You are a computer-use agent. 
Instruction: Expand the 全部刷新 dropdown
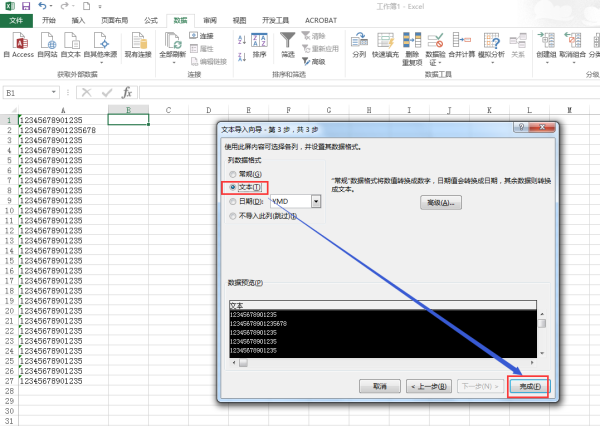[172, 62]
